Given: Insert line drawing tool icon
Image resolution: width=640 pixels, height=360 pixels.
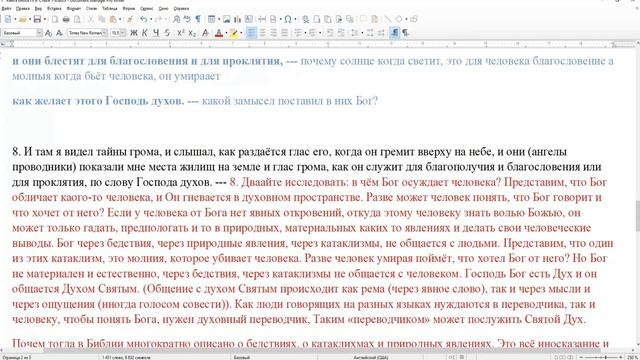Looking at the screenshot, I should pyautogui.click(x=388, y=19).
